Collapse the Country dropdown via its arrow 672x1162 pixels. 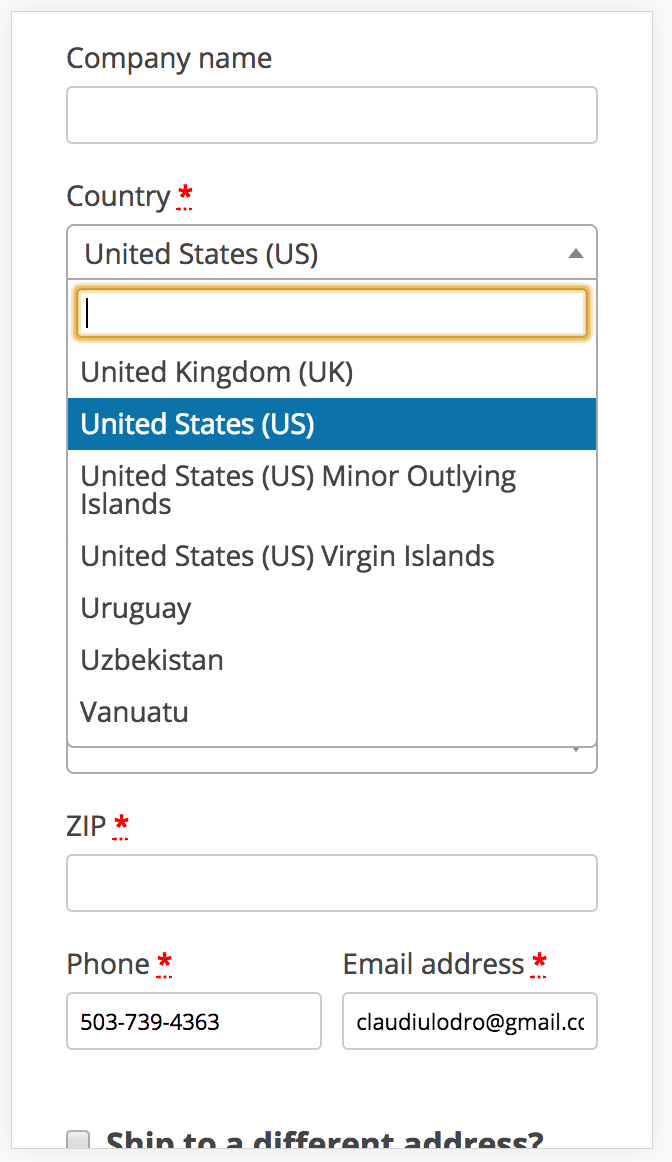coord(577,253)
